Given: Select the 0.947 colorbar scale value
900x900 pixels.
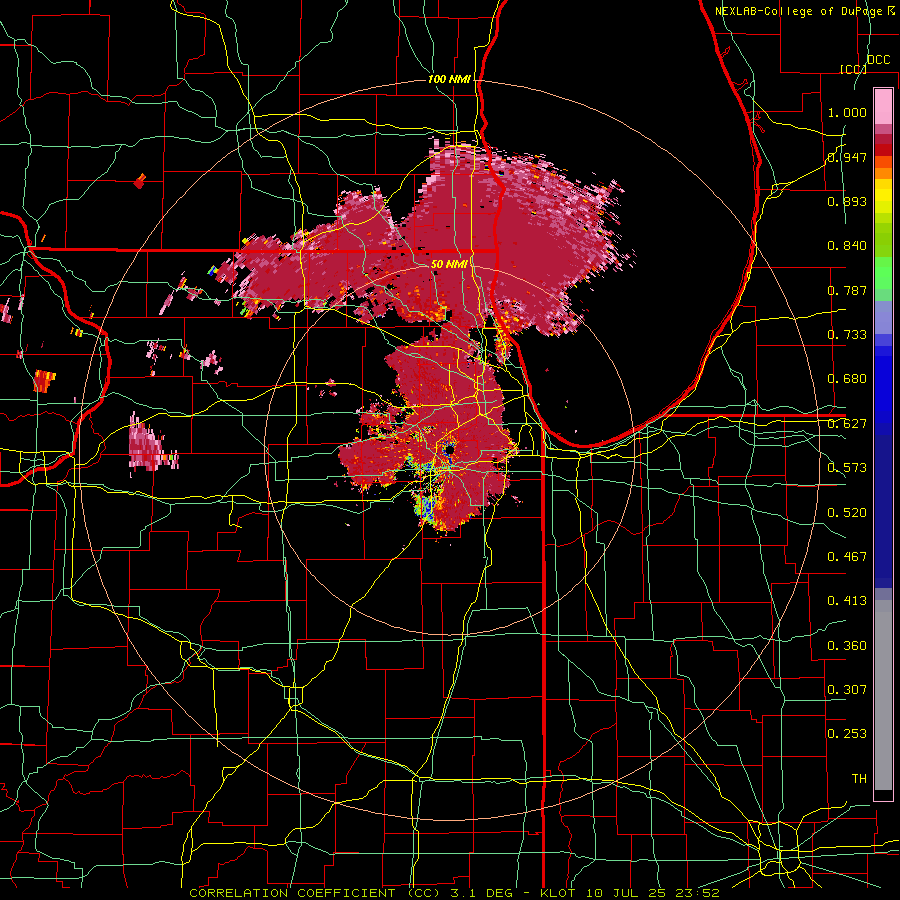Looking at the screenshot, I should 847,157.
